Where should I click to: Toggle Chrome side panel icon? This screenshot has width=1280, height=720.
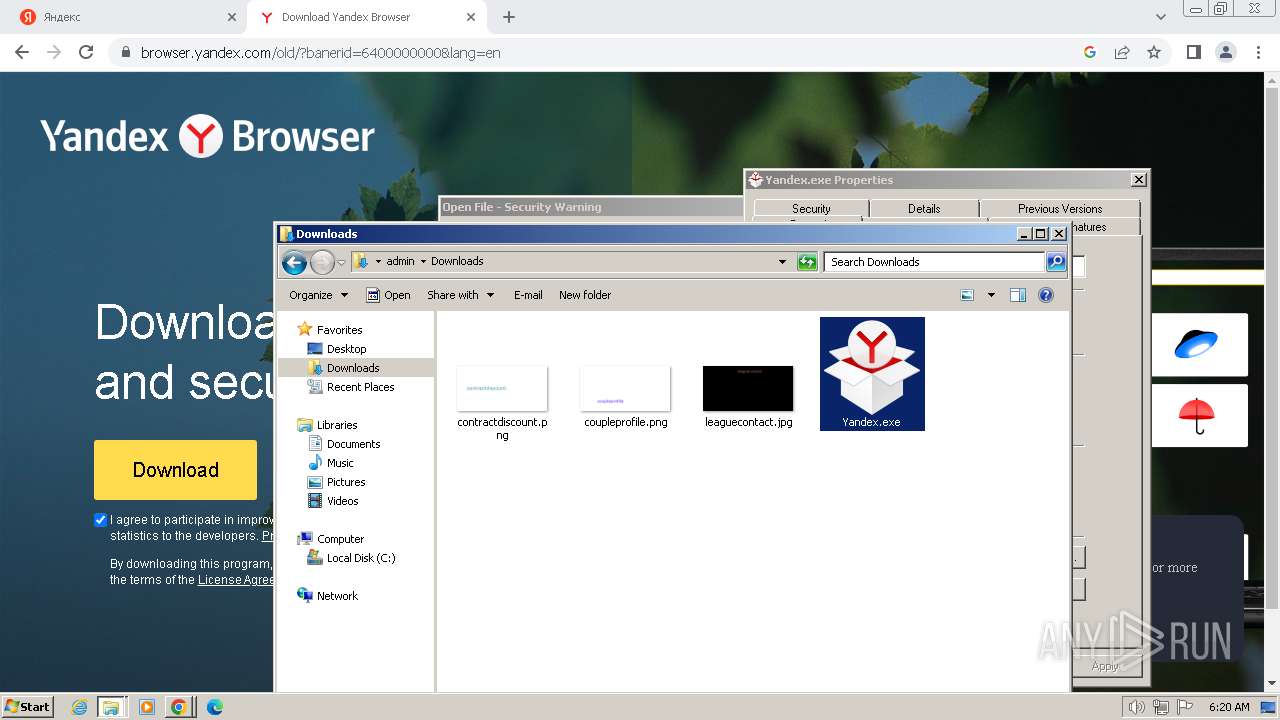(1194, 52)
